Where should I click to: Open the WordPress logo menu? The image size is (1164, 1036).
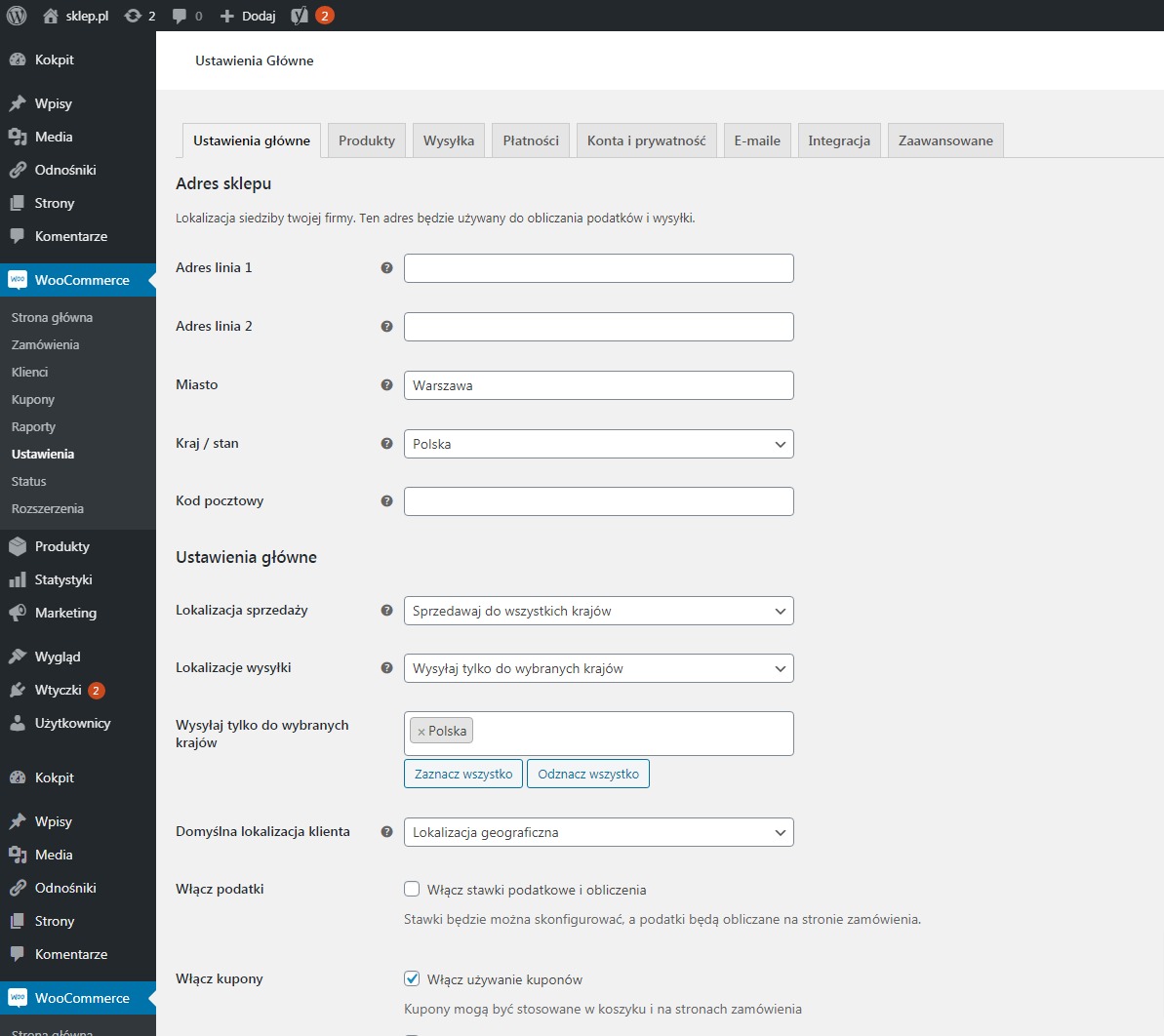pos(17,16)
